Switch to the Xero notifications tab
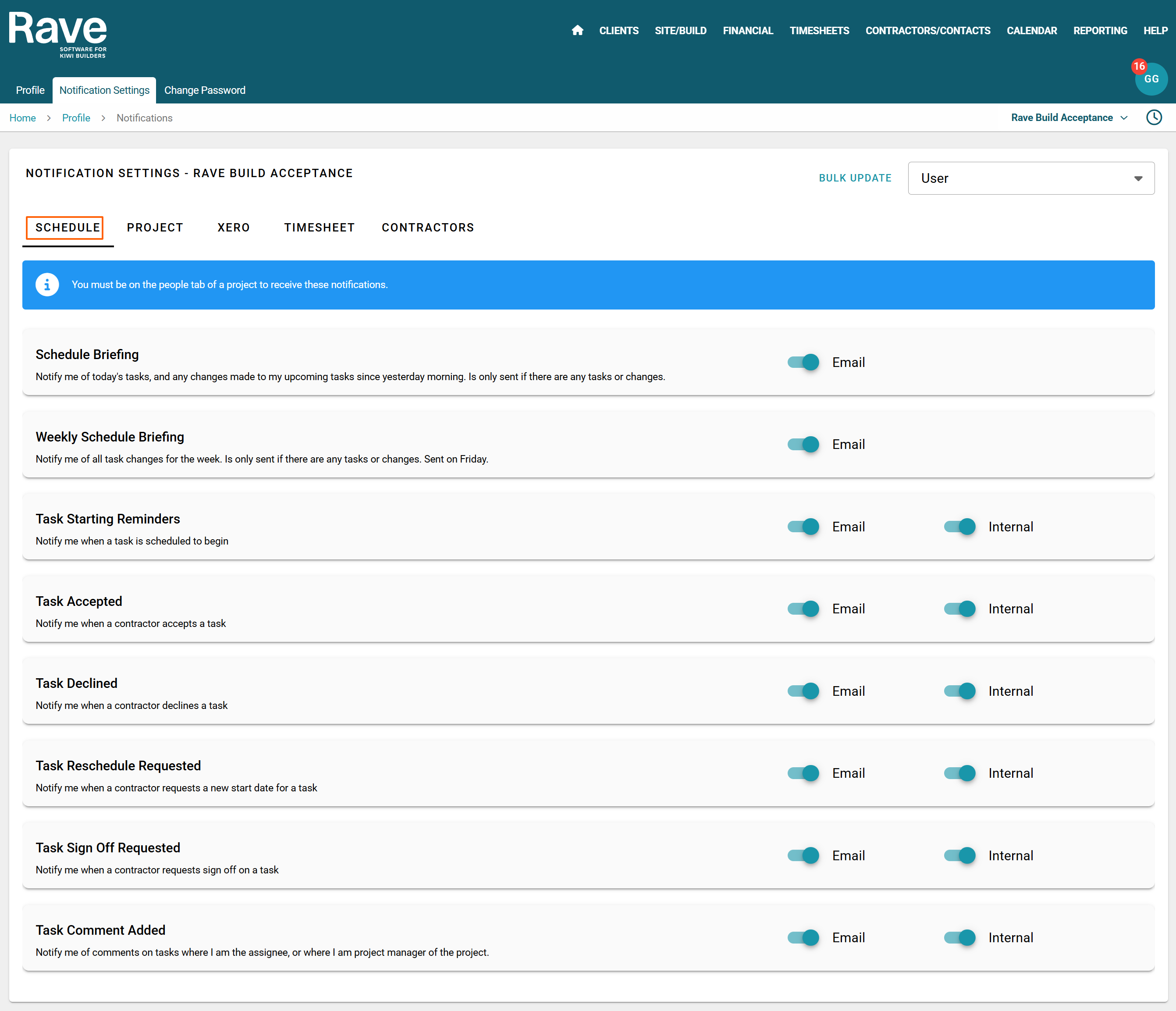This screenshot has width=1176, height=1011. pos(233,228)
